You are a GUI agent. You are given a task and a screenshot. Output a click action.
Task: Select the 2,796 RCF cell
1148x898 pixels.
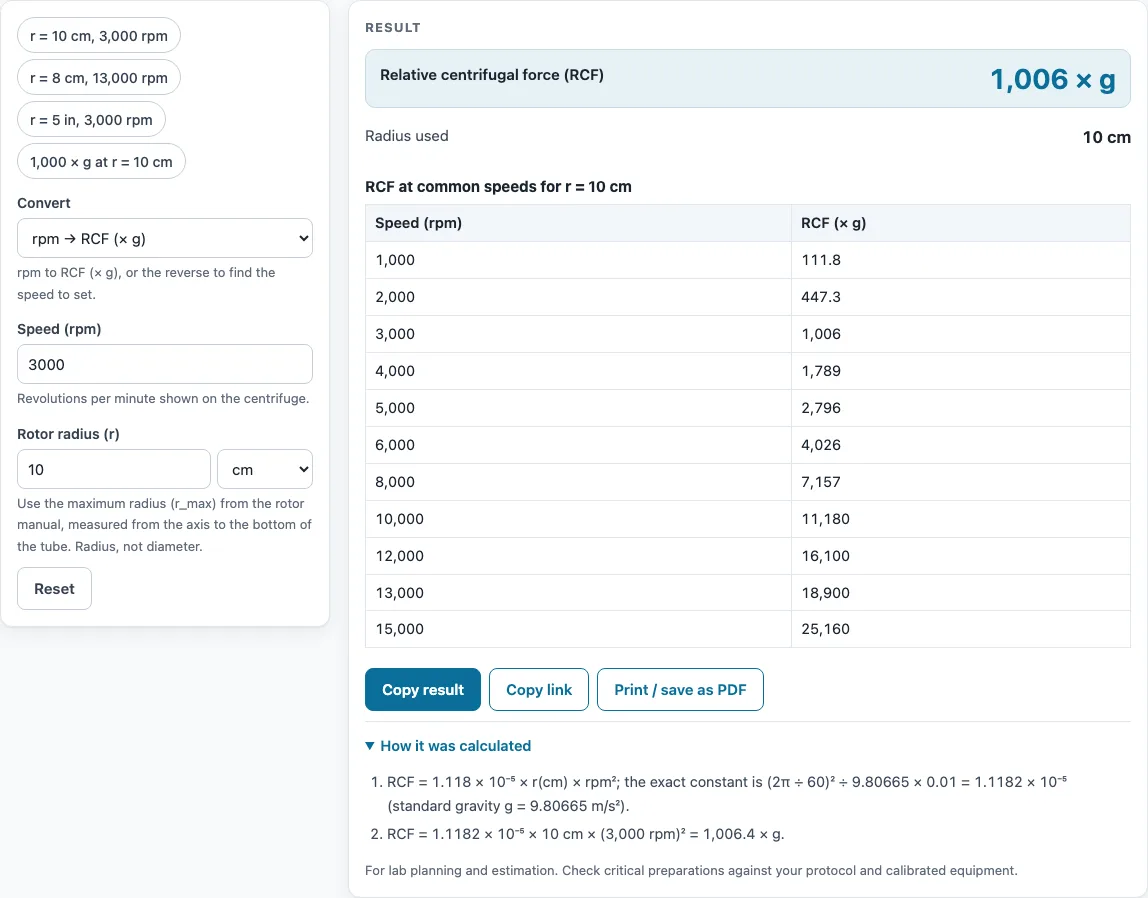point(961,408)
